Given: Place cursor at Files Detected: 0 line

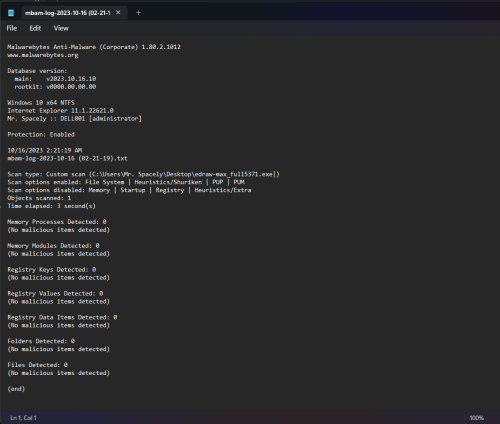Looking at the screenshot, I should 37,365.
